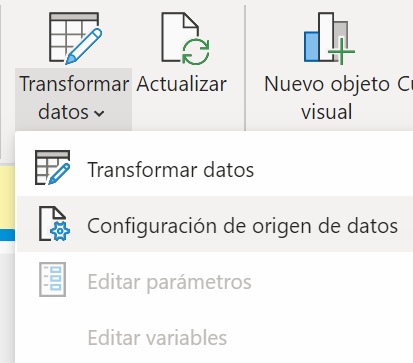Click the yellow notification bar at left edge
The image size is (413, 363).
(x=7, y=197)
